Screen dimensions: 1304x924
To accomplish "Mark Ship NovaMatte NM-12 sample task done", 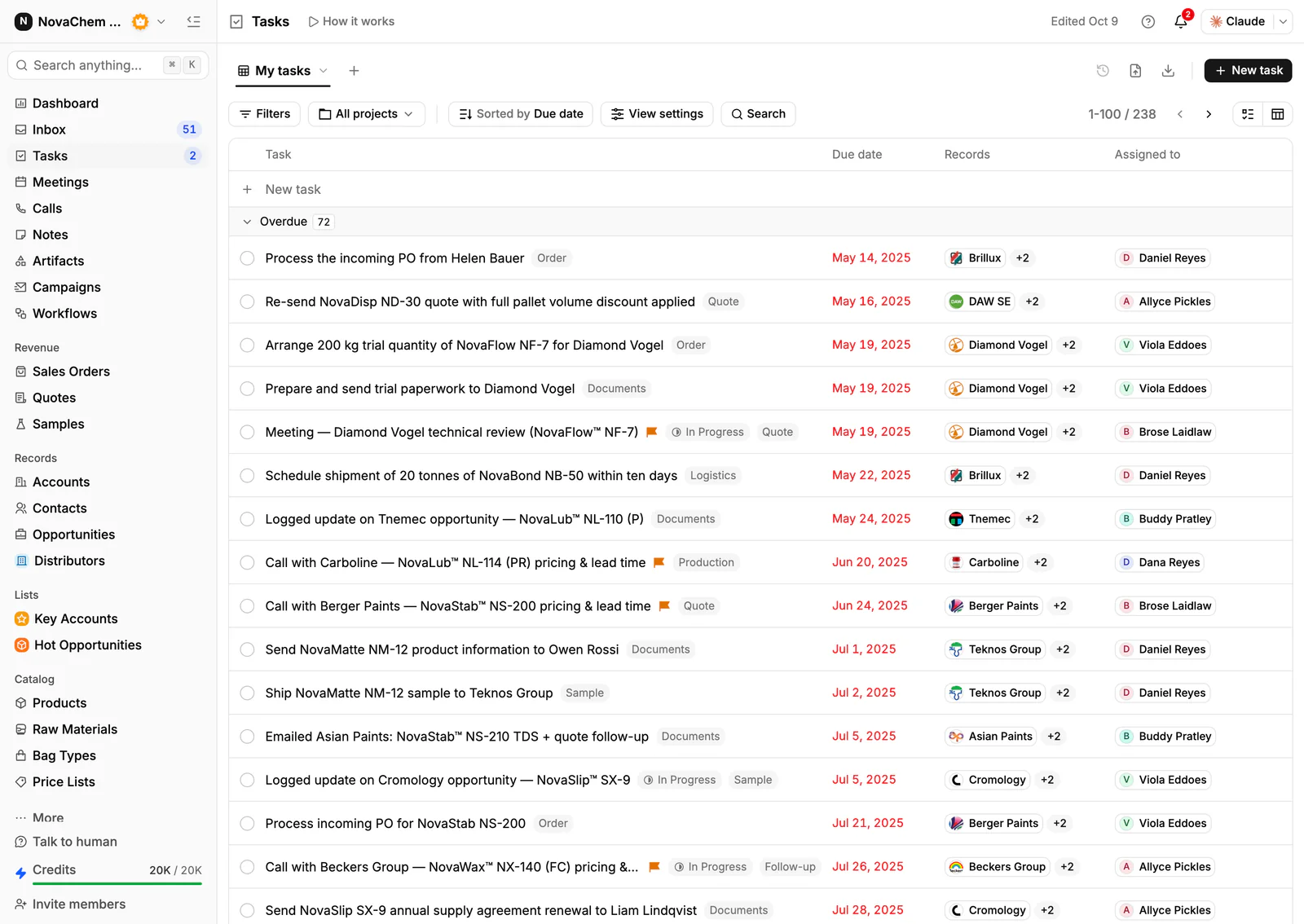I will (x=247, y=693).
